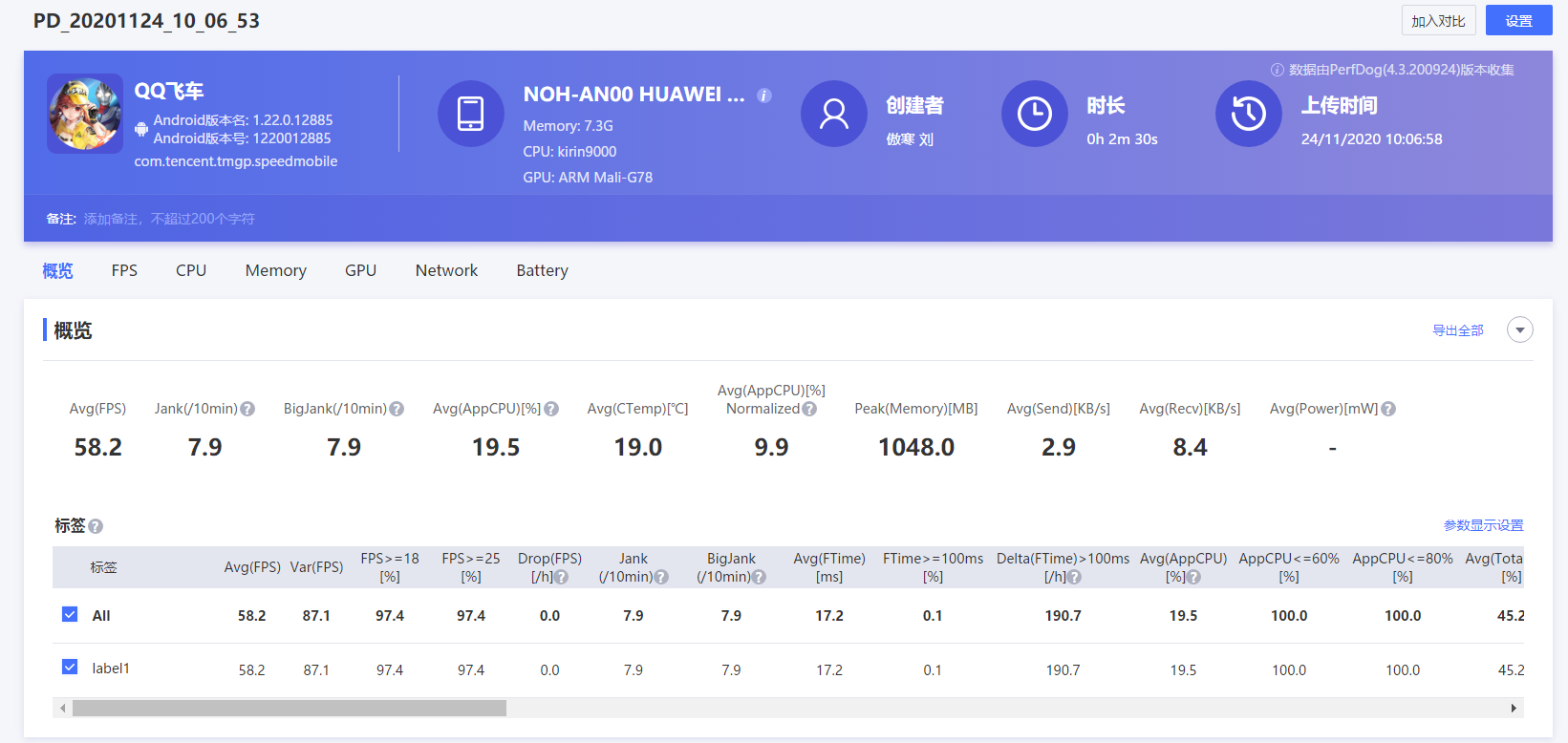Click the Avg(FPS) column header
Image resolution: width=1568 pixels, height=743 pixels.
tap(252, 567)
